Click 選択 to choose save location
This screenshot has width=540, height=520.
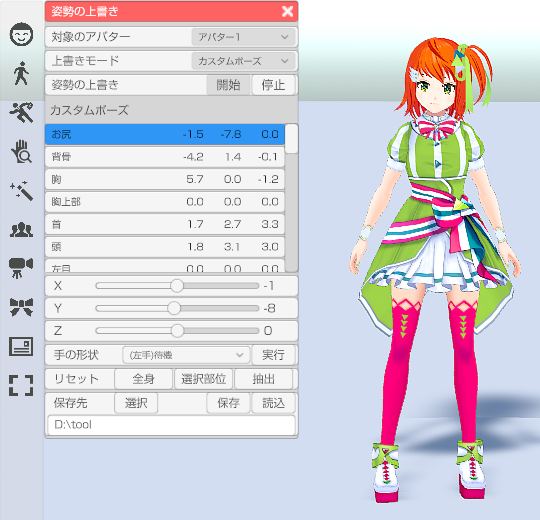pos(136,403)
